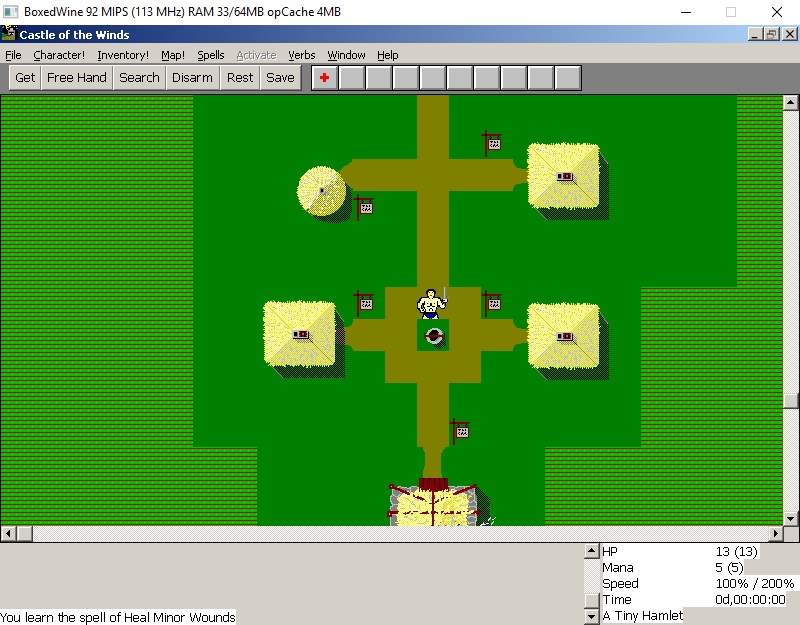Restore the inner Castle of the Winds window

click(x=772, y=34)
